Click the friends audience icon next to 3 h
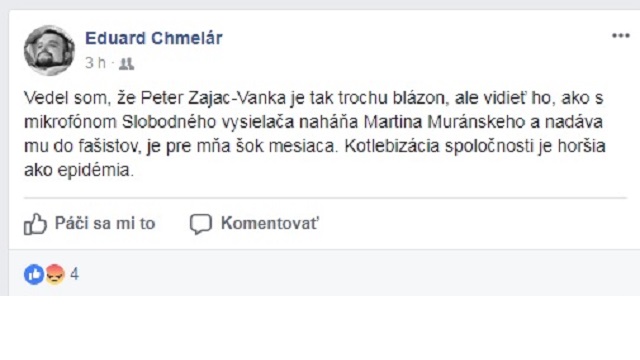 127,64
